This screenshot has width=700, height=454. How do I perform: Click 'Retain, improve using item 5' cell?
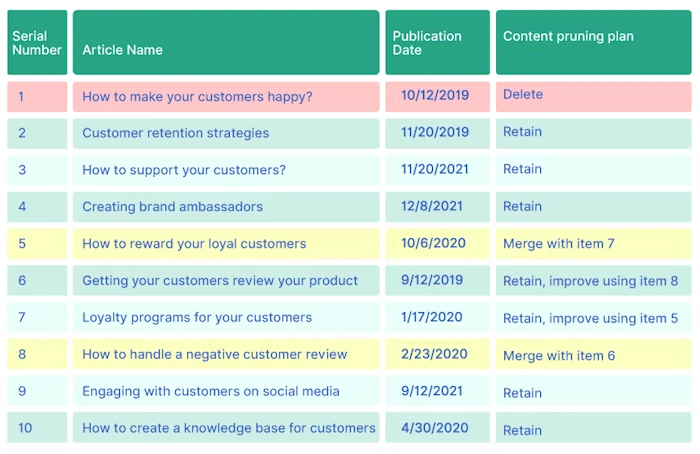click(593, 317)
